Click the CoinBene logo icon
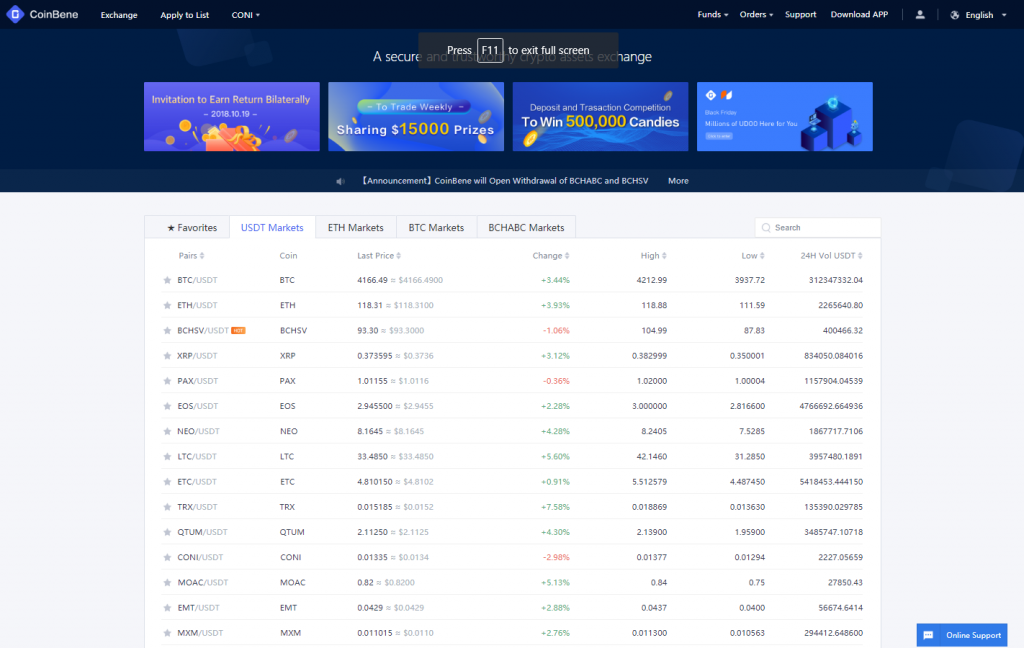The width and height of the screenshot is (1024, 648). (15, 14)
